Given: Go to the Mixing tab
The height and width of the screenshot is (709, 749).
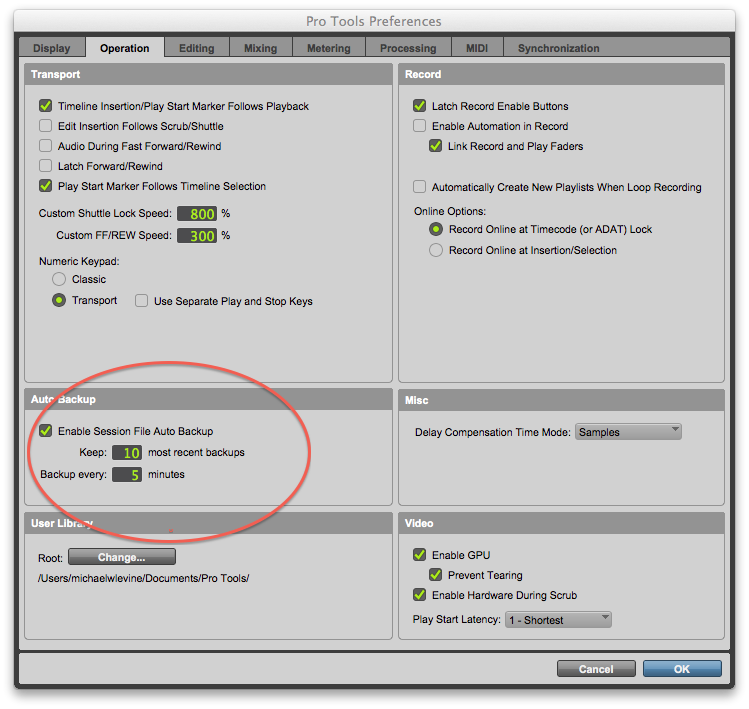Looking at the screenshot, I should [x=261, y=48].
